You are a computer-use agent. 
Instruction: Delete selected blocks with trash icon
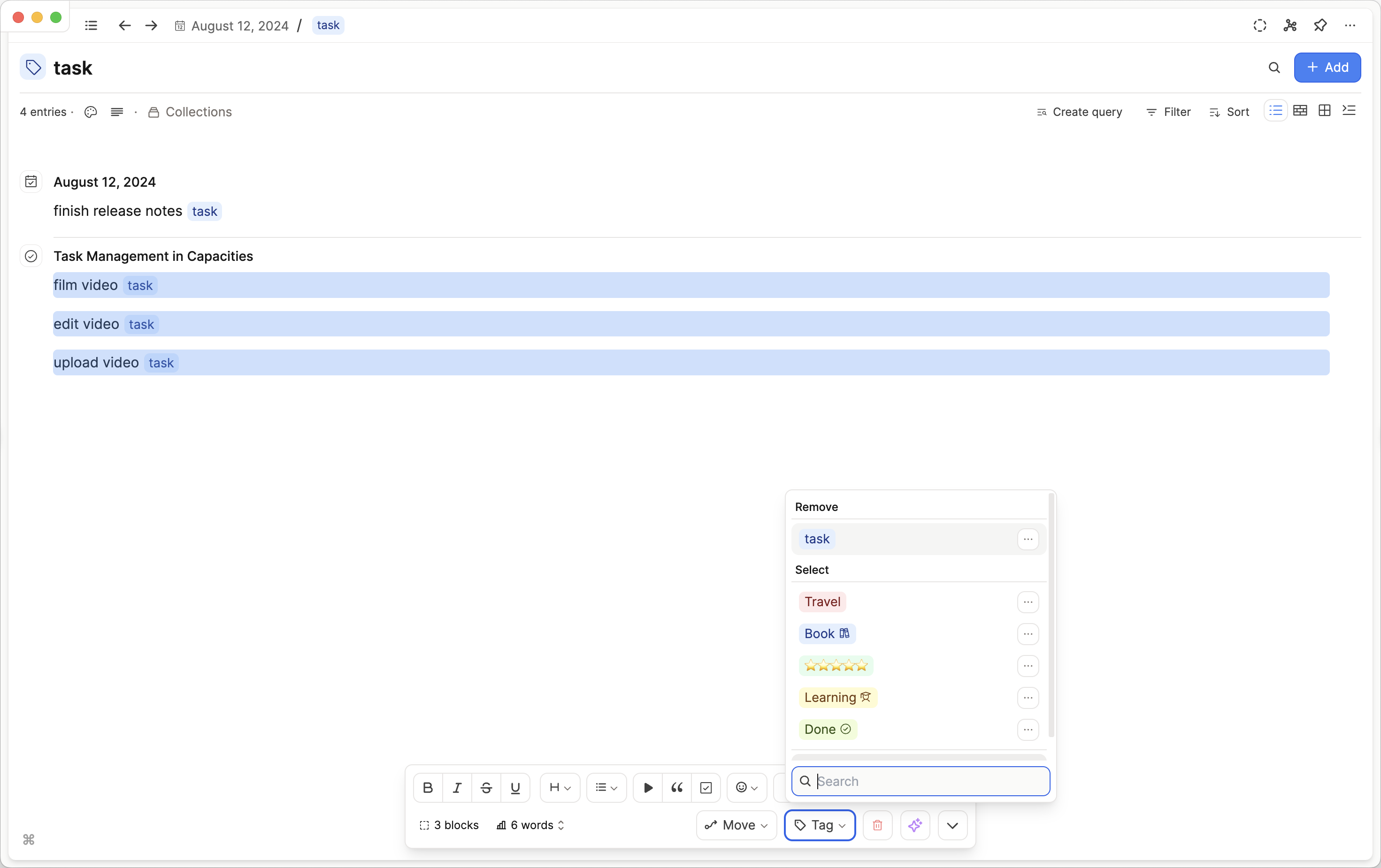[877, 825]
